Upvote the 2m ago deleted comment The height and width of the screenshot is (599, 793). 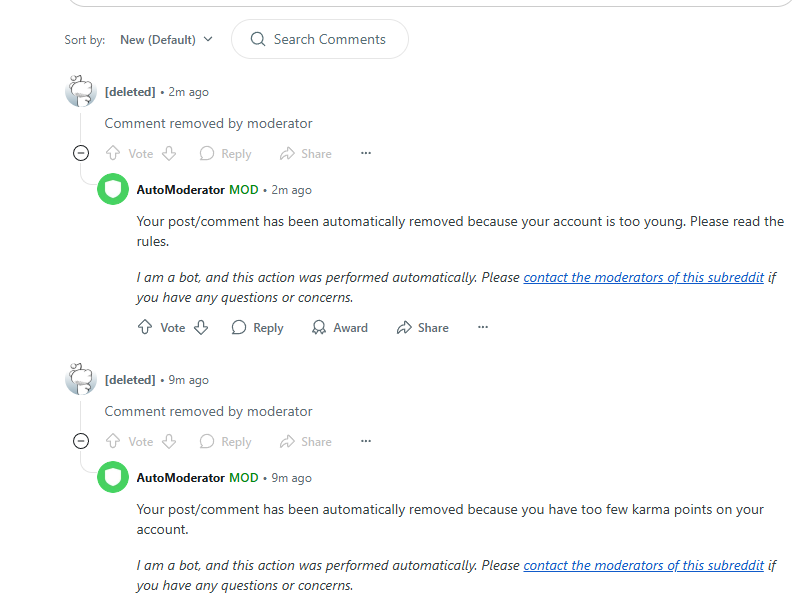tap(113, 153)
